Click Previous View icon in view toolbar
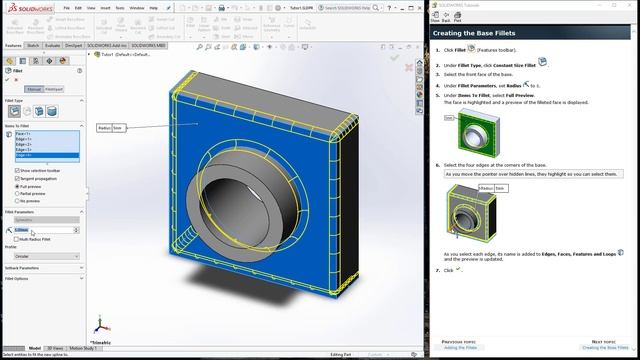Screen dimensions: 640x360 (x=217, y=47)
